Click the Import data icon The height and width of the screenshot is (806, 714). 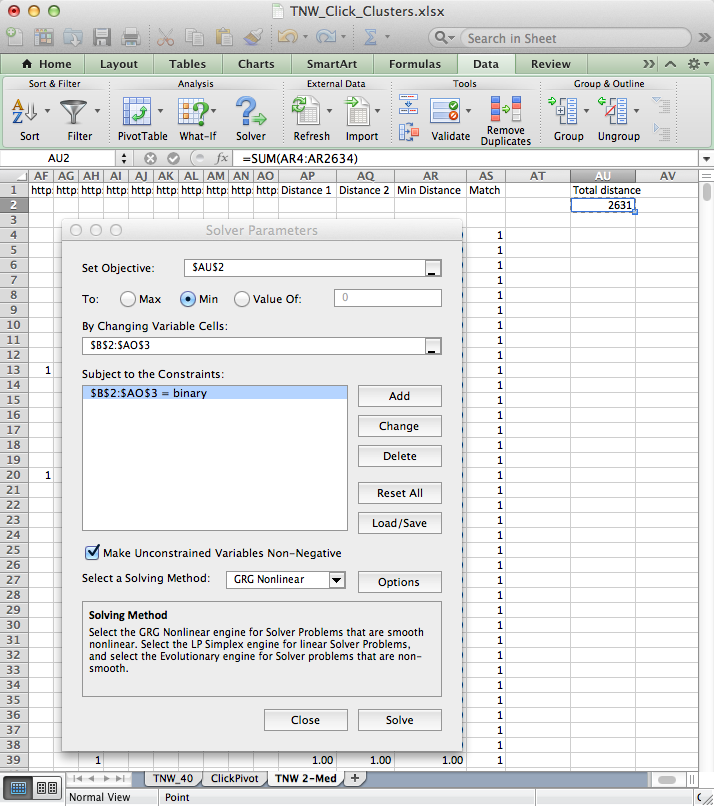pos(356,111)
